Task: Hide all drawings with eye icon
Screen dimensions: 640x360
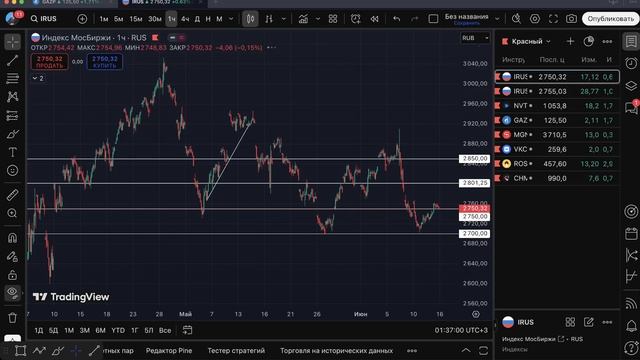Action: pyautogui.click(x=13, y=292)
